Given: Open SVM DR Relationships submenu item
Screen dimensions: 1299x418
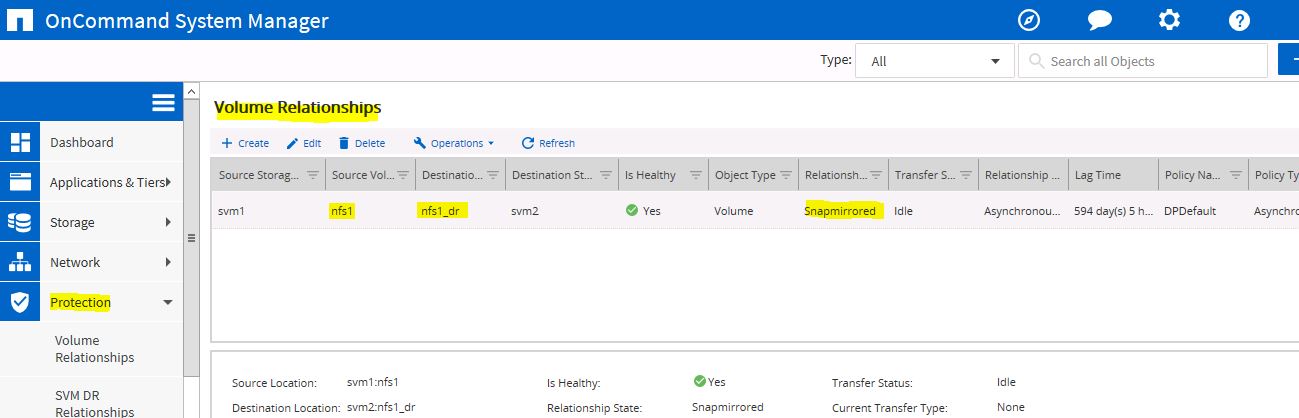Looking at the screenshot, I should pos(94,403).
